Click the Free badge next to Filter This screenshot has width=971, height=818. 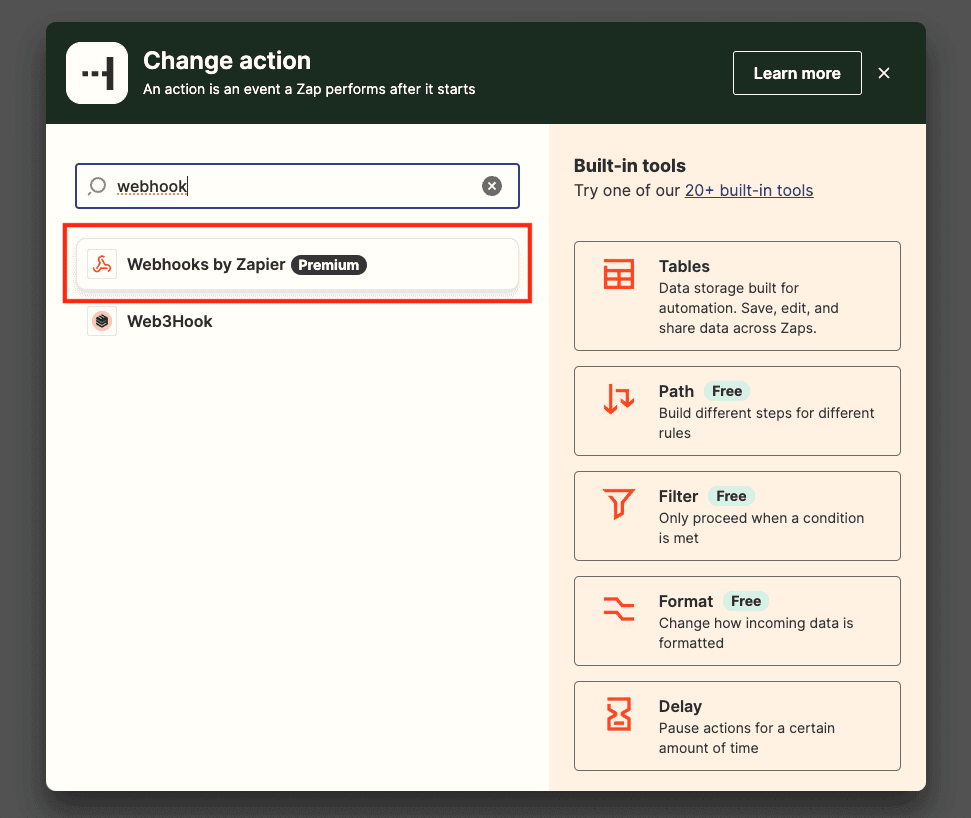point(731,496)
